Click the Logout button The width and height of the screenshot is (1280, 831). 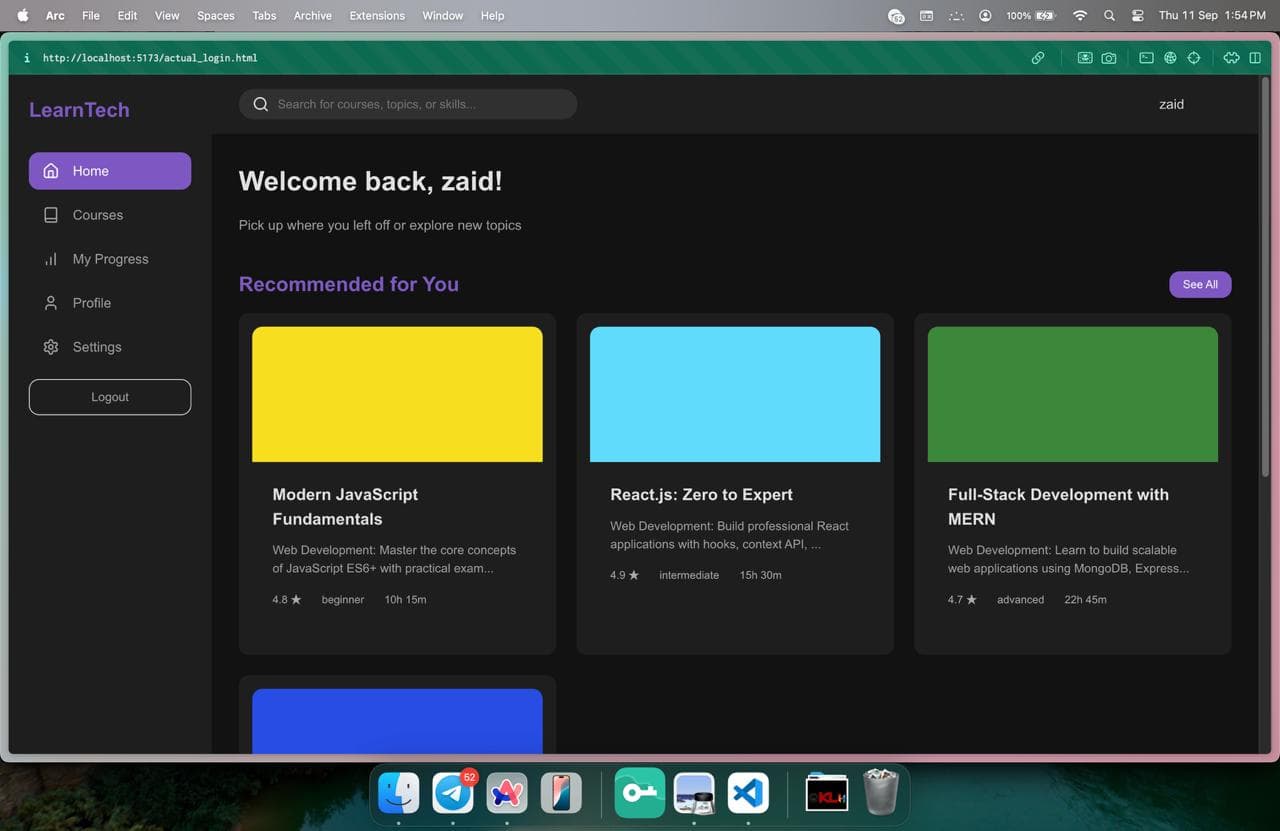(109, 397)
